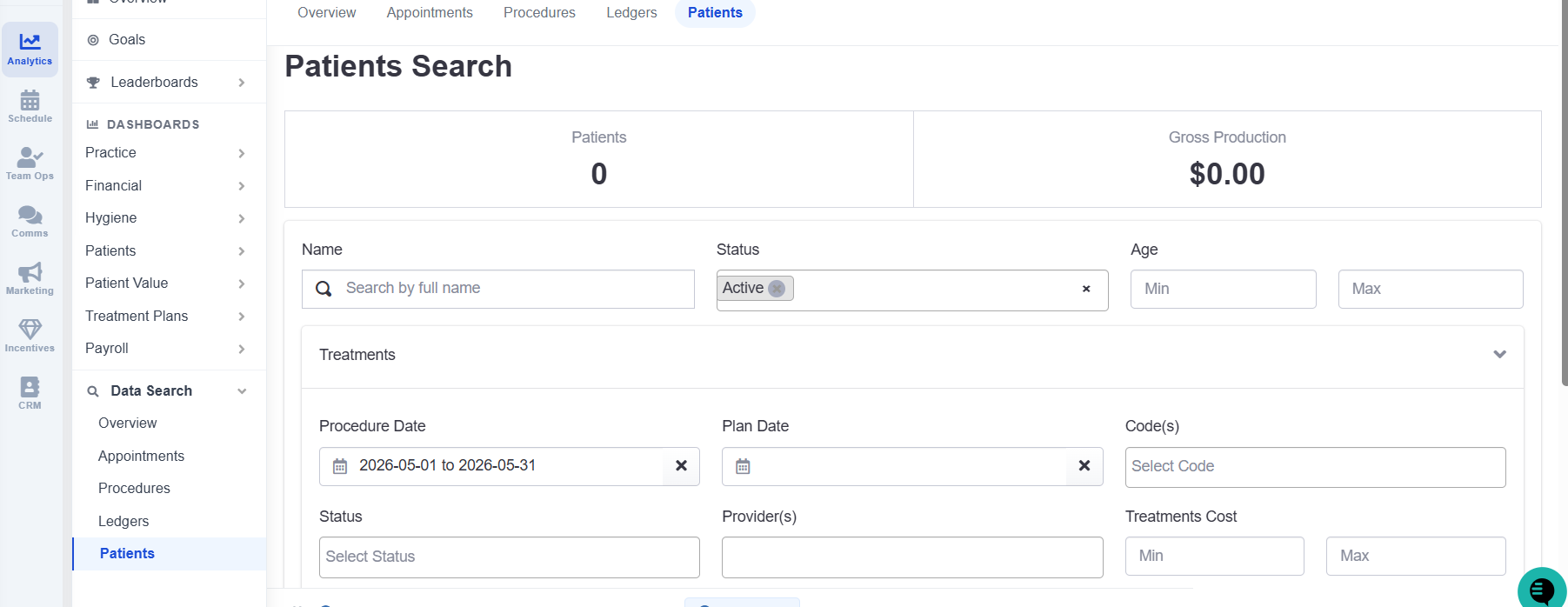Viewport: 1568px width, 607px height.
Task: Collapse the Treatments section chevron
Action: (x=1499, y=355)
